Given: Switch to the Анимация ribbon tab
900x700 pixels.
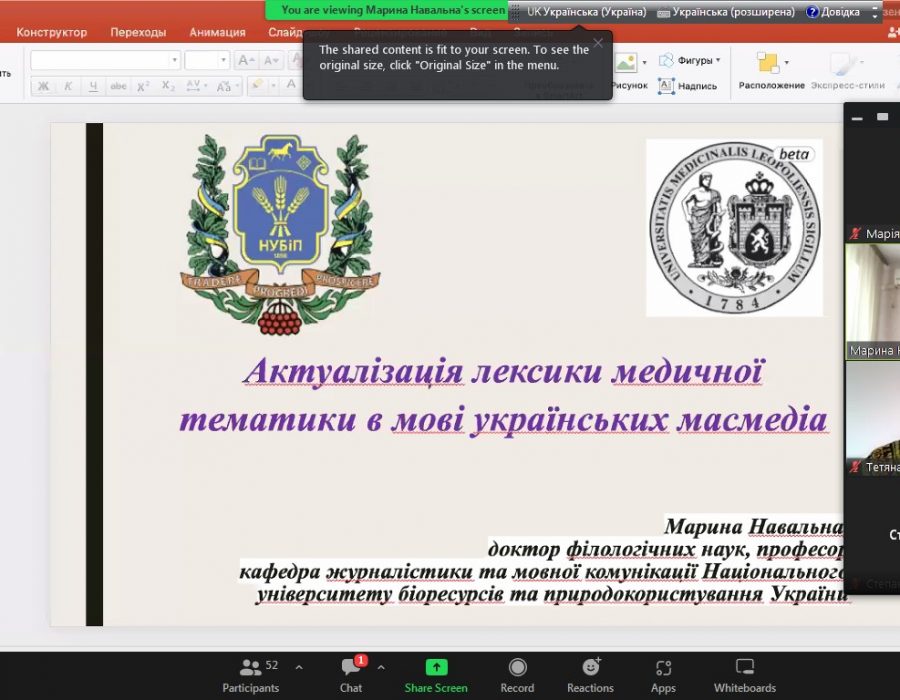Looking at the screenshot, I should click(x=217, y=32).
